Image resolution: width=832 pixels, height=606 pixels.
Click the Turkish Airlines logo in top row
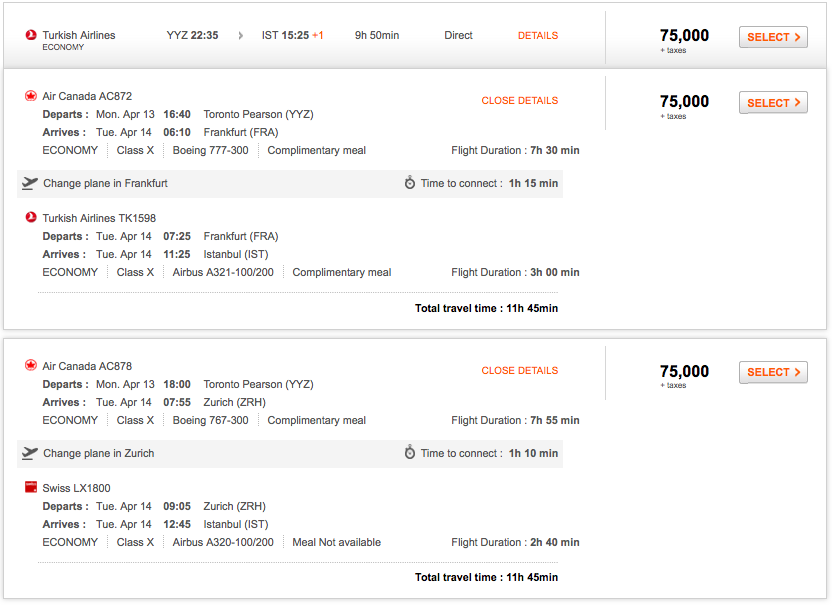(30, 35)
